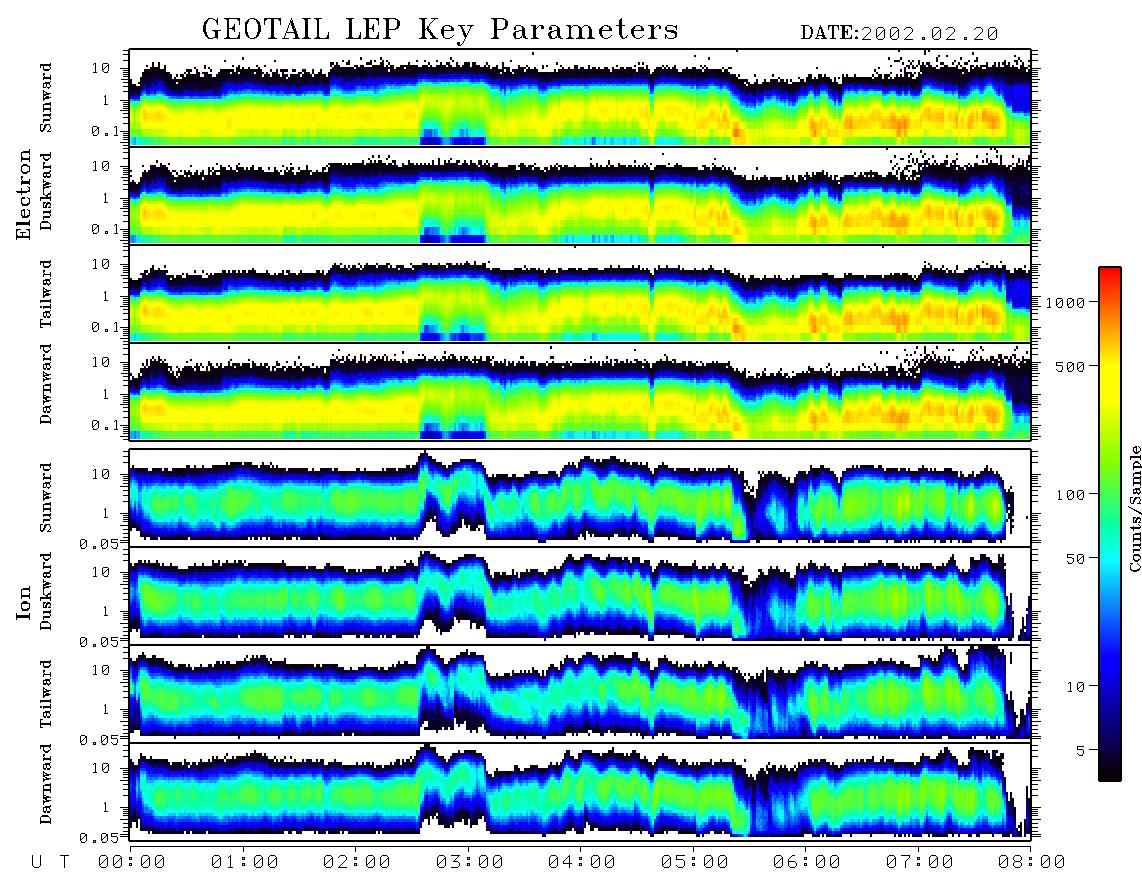Click the "01:00" time axis label
Screen dimensions: 1142x880
(245, 862)
